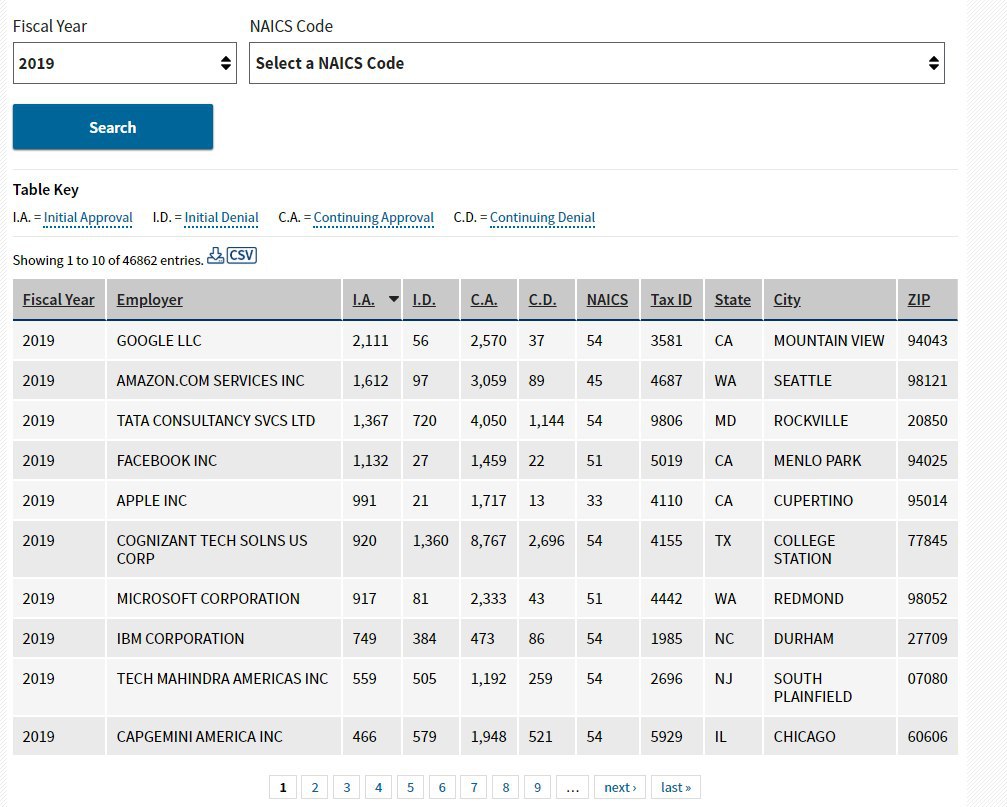This screenshot has width=1007, height=807.
Task: Select the GOOGLE LLC employer cell
Action: [x=223, y=340]
